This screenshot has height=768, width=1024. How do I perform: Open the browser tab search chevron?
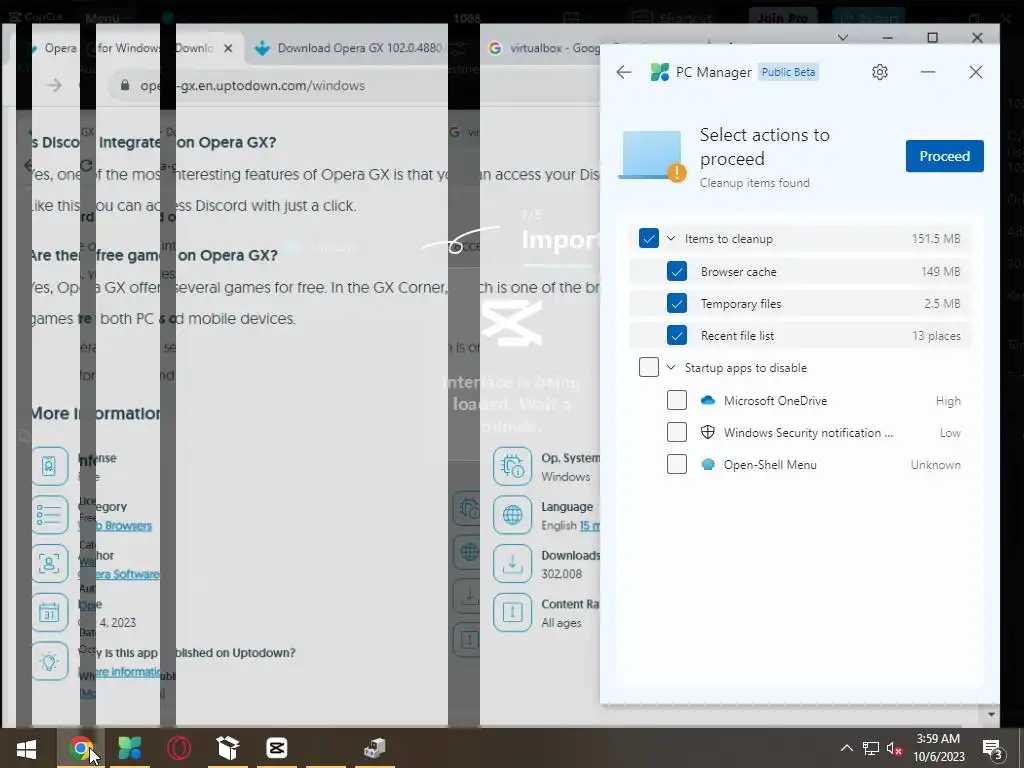pos(843,38)
